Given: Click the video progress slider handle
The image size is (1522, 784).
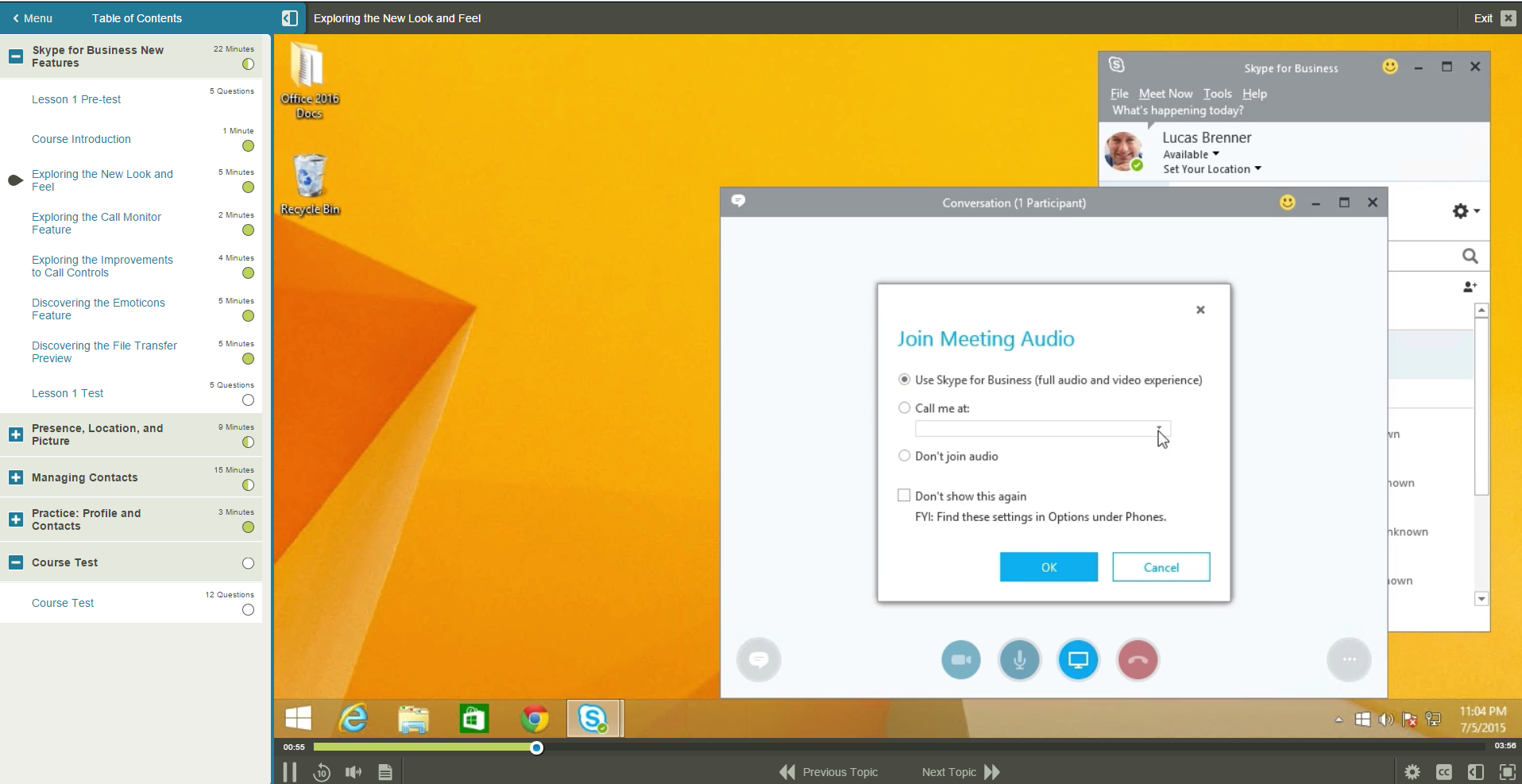Looking at the screenshot, I should click(x=537, y=747).
